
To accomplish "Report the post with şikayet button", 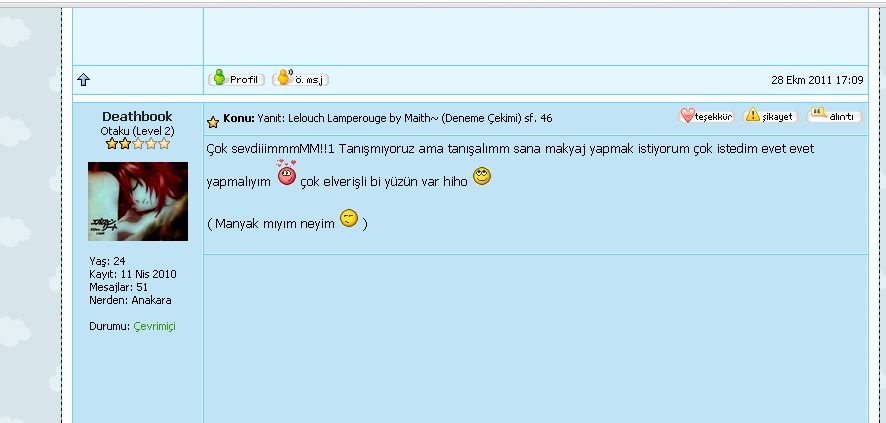I will point(771,116).
